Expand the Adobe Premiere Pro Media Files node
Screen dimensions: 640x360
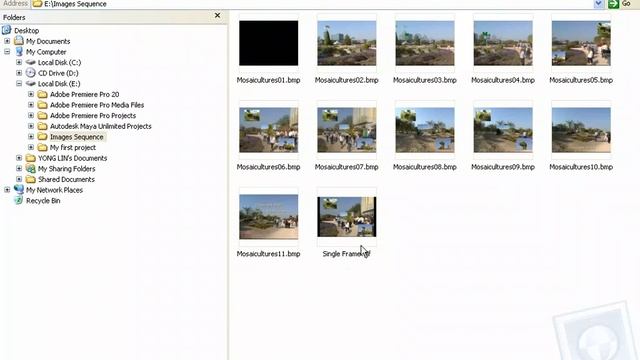tap(31, 104)
